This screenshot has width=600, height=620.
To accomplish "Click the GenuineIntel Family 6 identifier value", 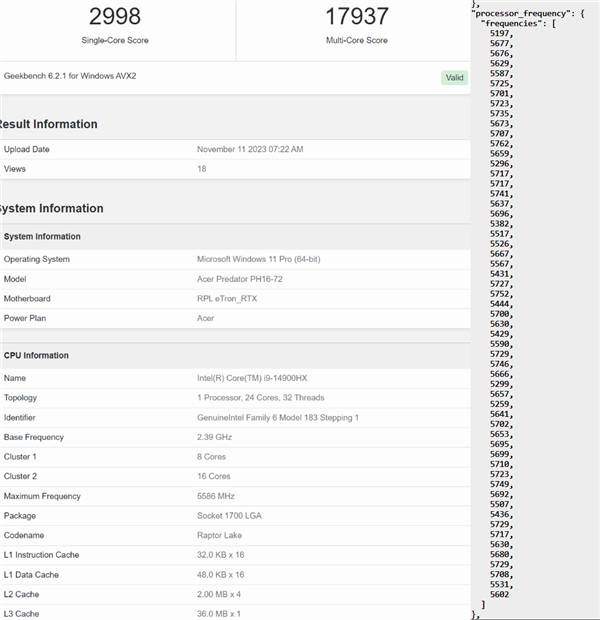I will coord(278,417).
